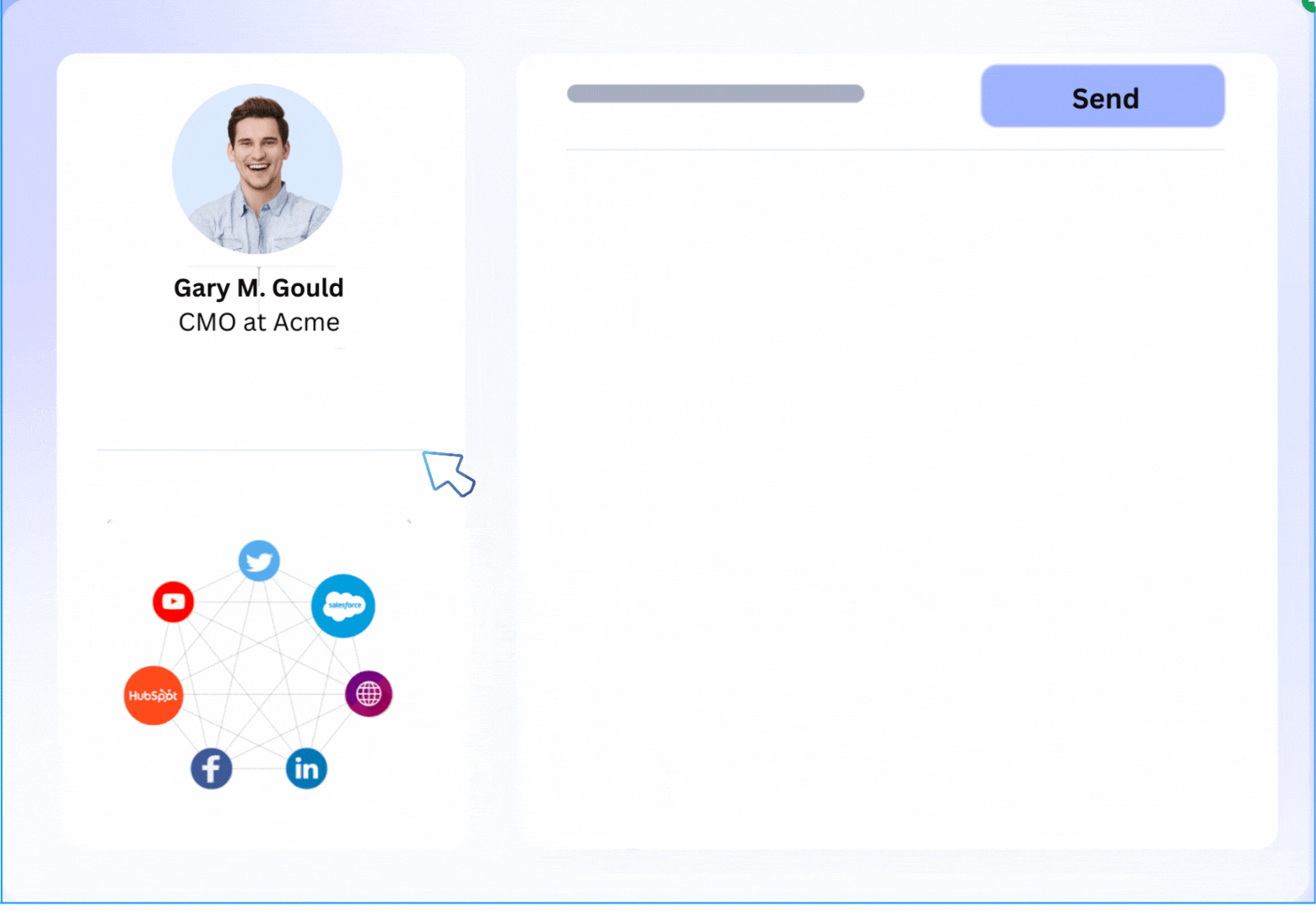Click the divider line above the network graph

coord(259,450)
